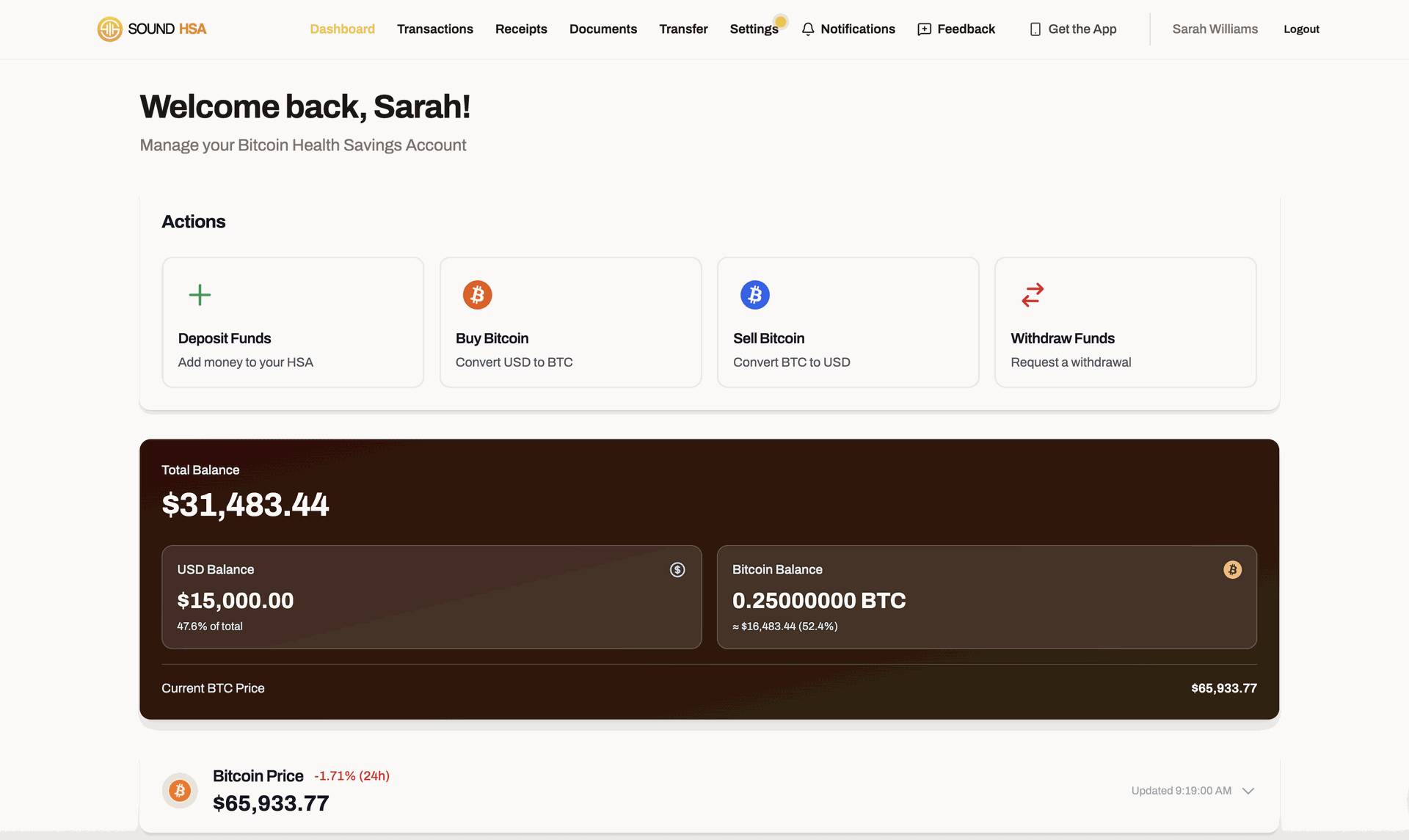The width and height of the screenshot is (1409, 840).
Task: Click the green plus icon on Deposit Funds
Action: point(199,295)
